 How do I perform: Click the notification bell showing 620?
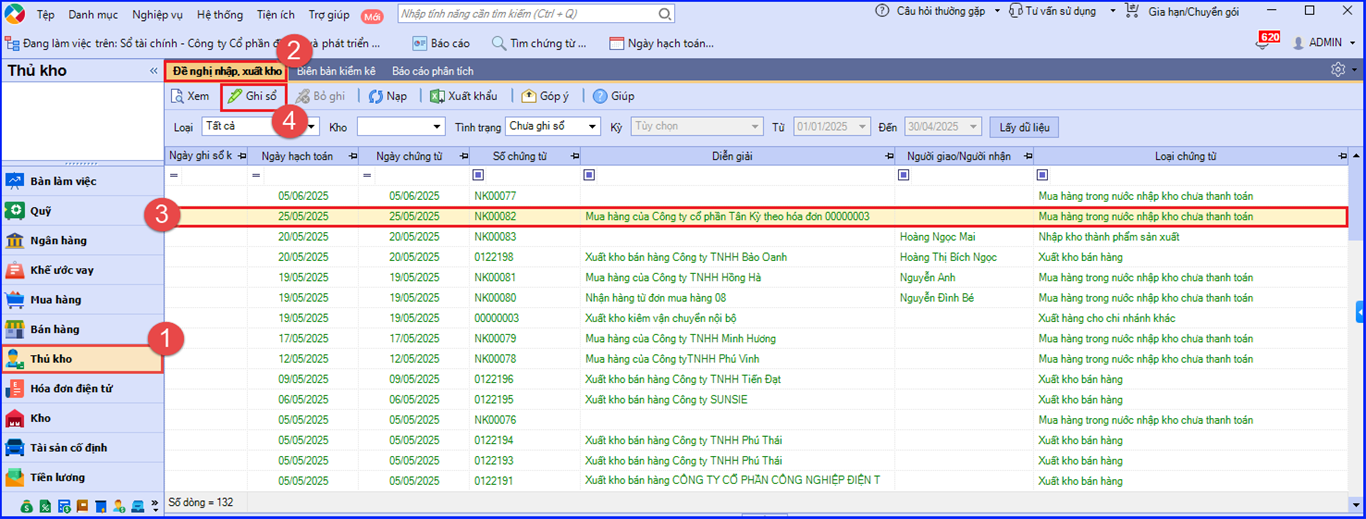pos(1263,42)
